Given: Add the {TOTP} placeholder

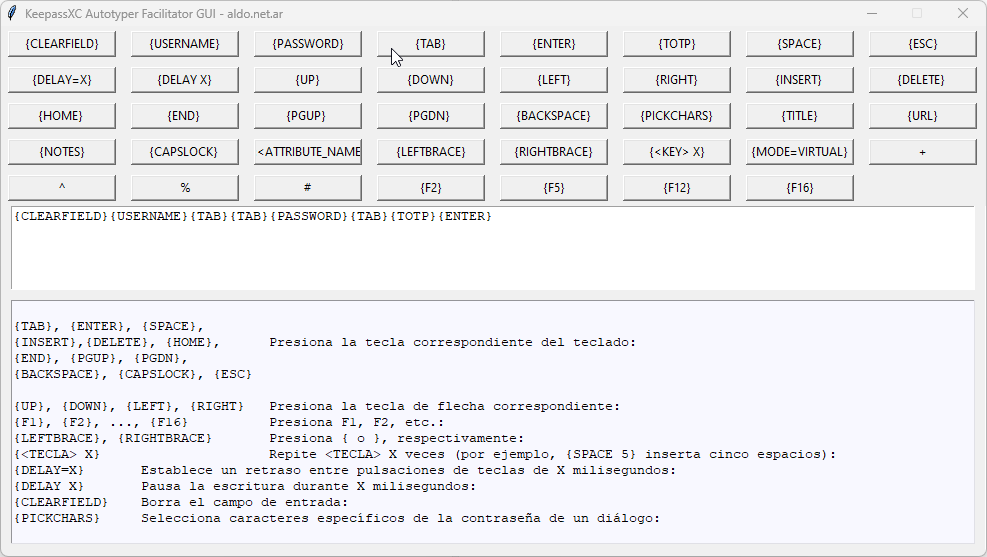Looking at the screenshot, I should click(x=677, y=44).
